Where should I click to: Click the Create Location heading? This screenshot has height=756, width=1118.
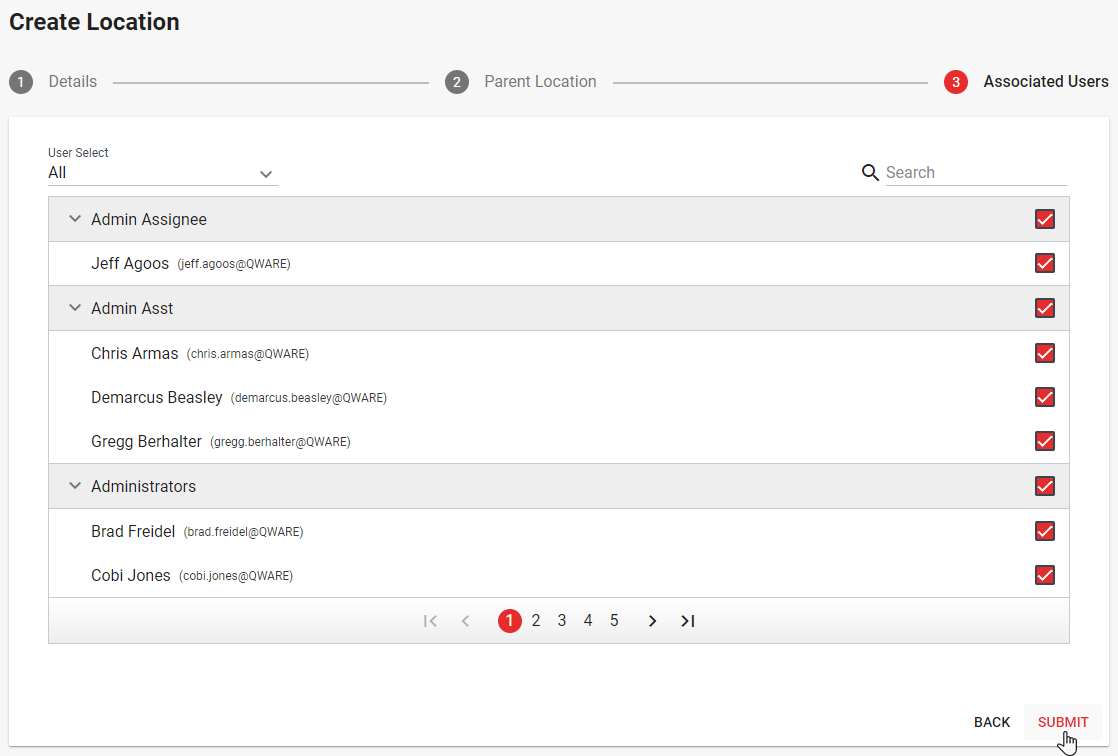coord(94,22)
